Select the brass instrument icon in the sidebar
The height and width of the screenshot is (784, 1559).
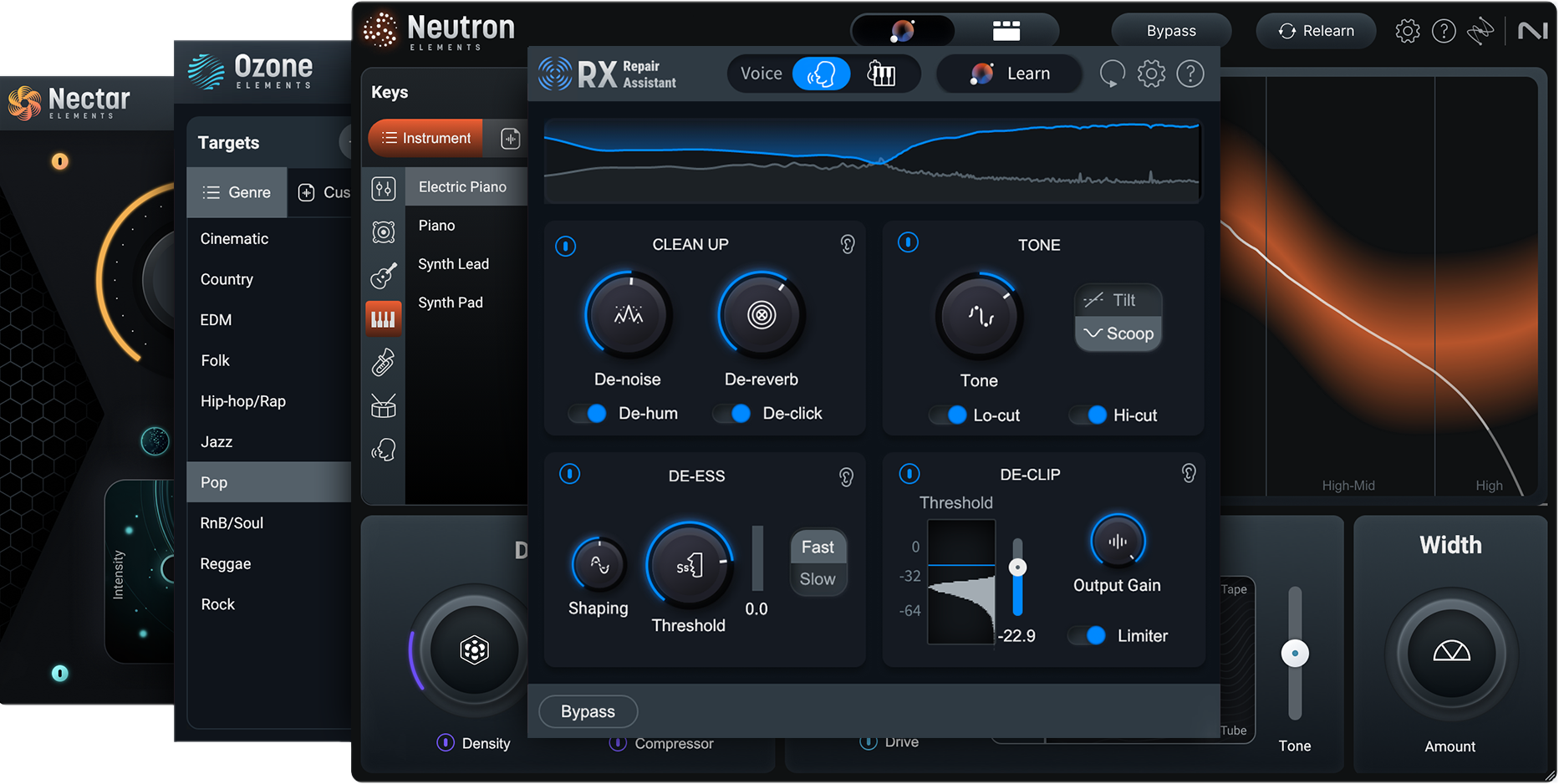[383, 362]
